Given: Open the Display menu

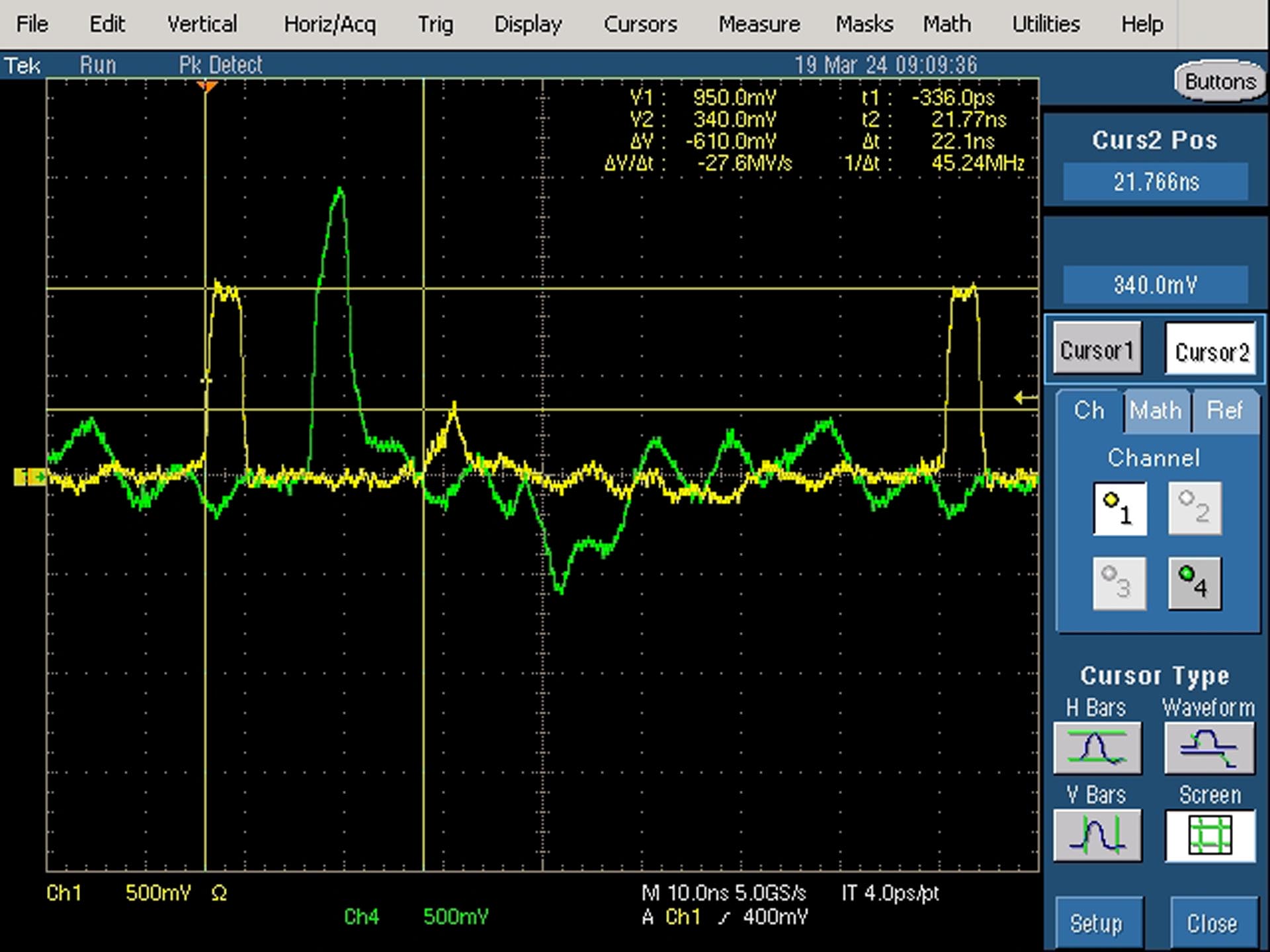Looking at the screenshot, I should tap(528, 24).
